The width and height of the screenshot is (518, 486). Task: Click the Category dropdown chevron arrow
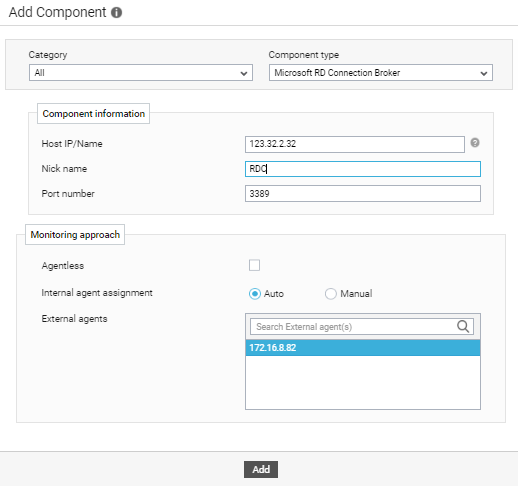244,73
